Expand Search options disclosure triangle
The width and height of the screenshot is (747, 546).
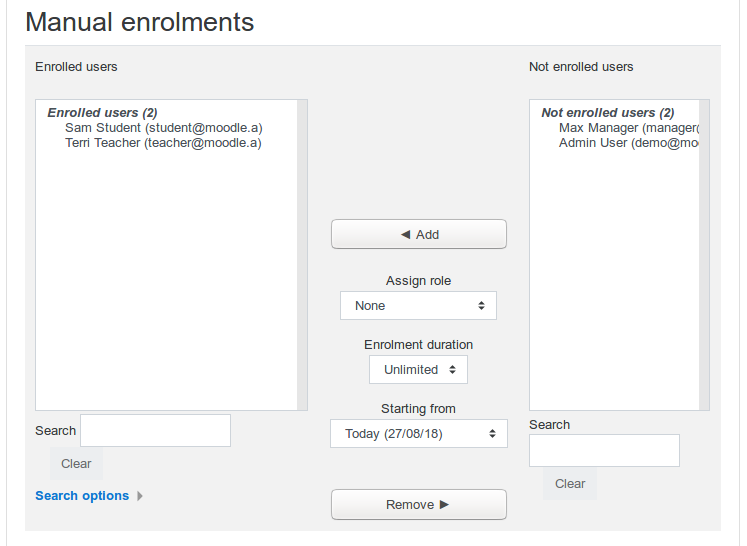[140, 496]
